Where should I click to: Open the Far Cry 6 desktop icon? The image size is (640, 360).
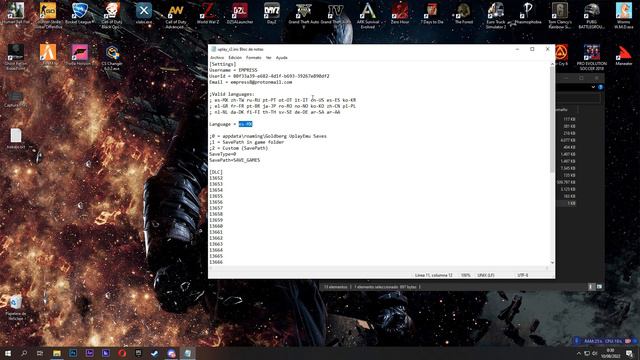561,56
